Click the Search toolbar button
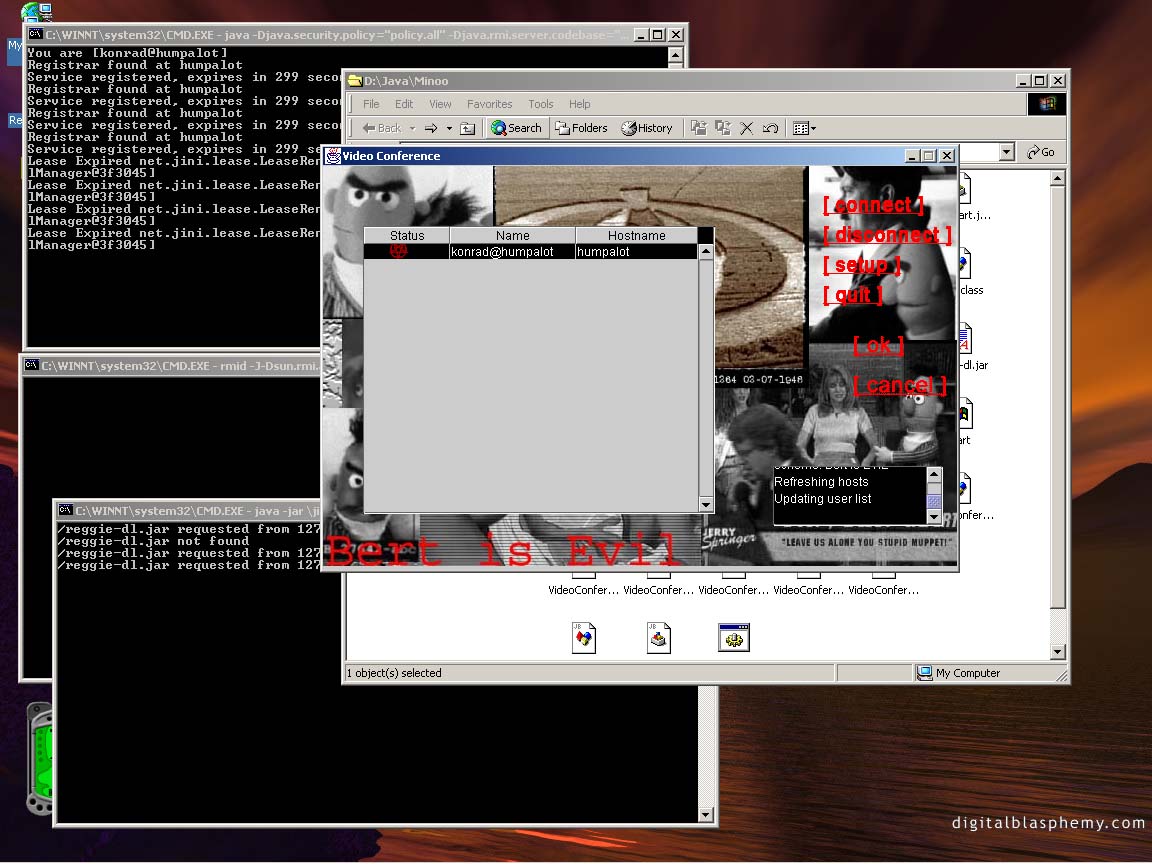1152x864 pixels. pos(516,128)
